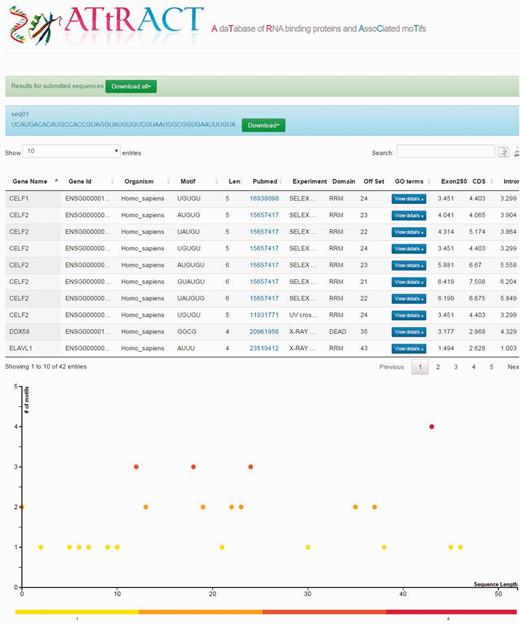
Task: Click the Previous pagination button
Action: point(391,367)
